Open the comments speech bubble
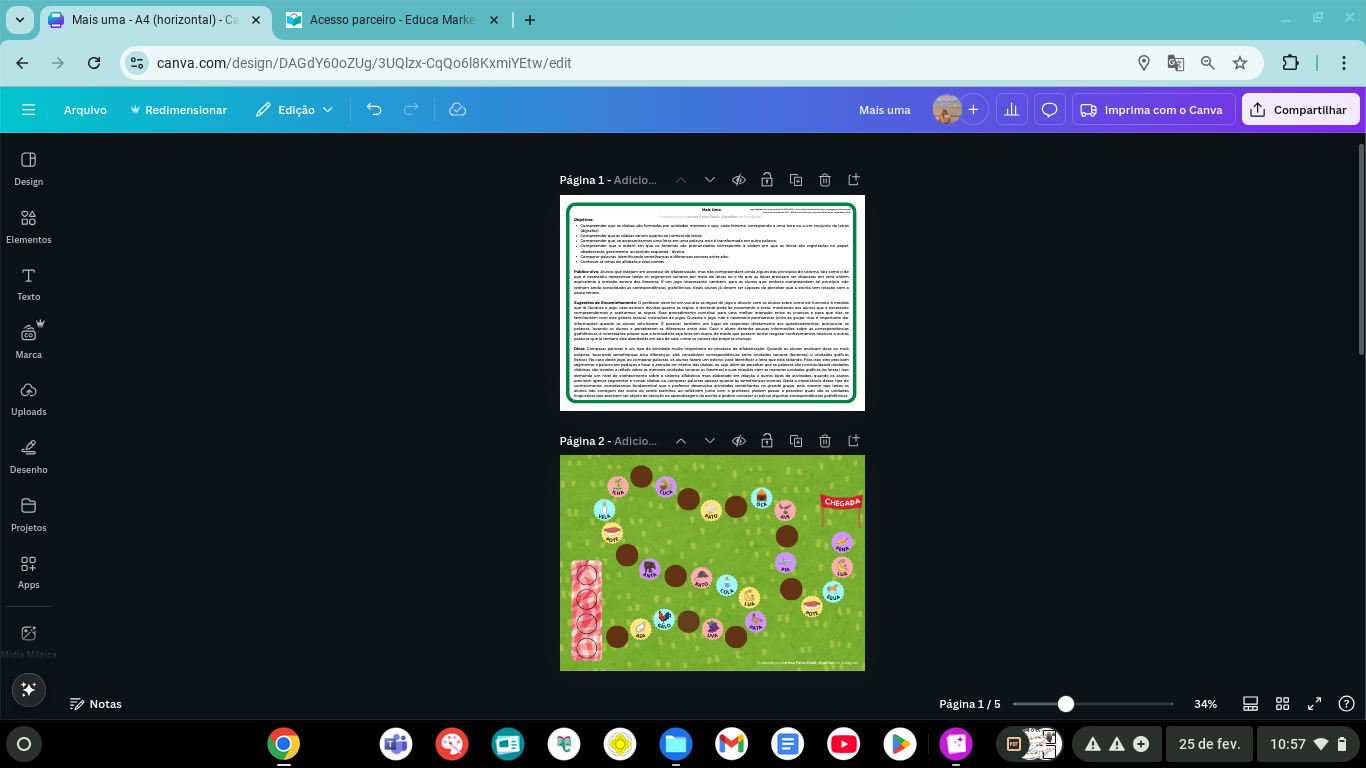 click(x=1050, y=110)
